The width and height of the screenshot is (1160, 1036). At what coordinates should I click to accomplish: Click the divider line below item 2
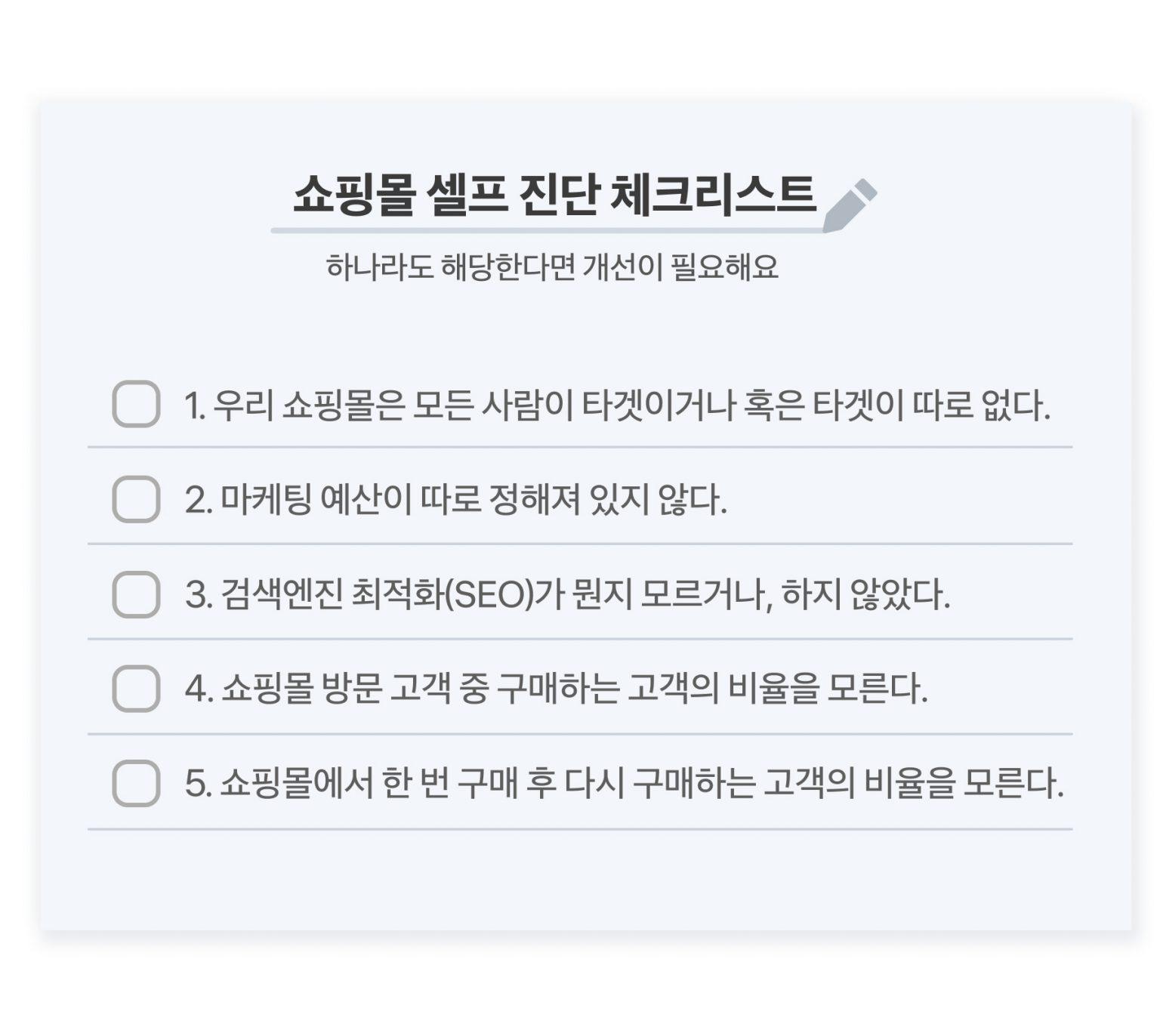click(580, 543)
